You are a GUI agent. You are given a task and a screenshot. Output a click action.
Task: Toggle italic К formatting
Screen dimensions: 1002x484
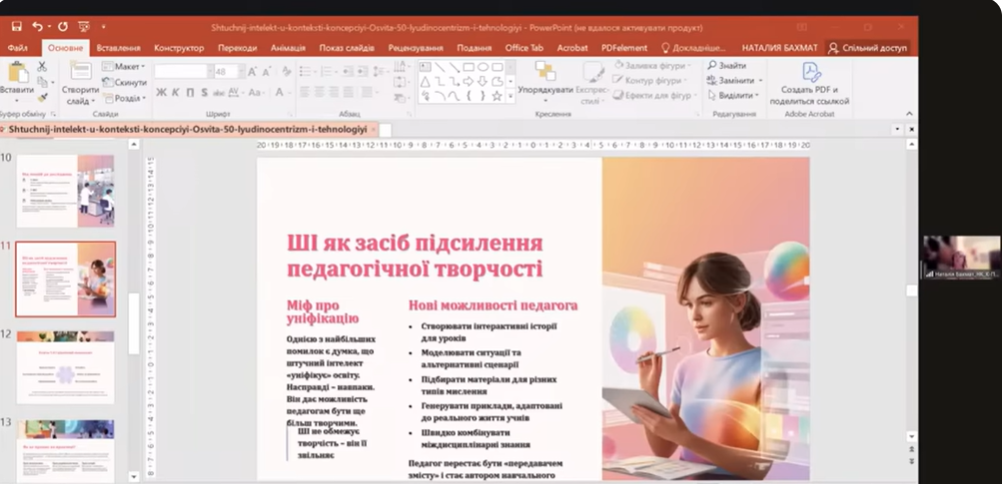[x=175, y=93]
